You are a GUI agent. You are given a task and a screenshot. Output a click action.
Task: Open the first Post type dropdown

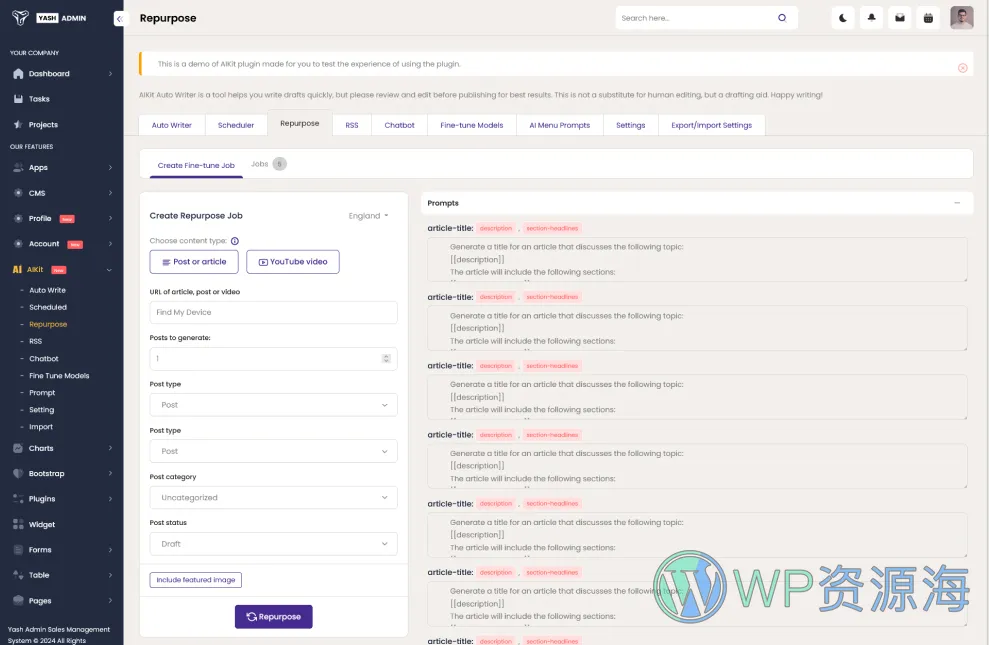coord(273,405)
